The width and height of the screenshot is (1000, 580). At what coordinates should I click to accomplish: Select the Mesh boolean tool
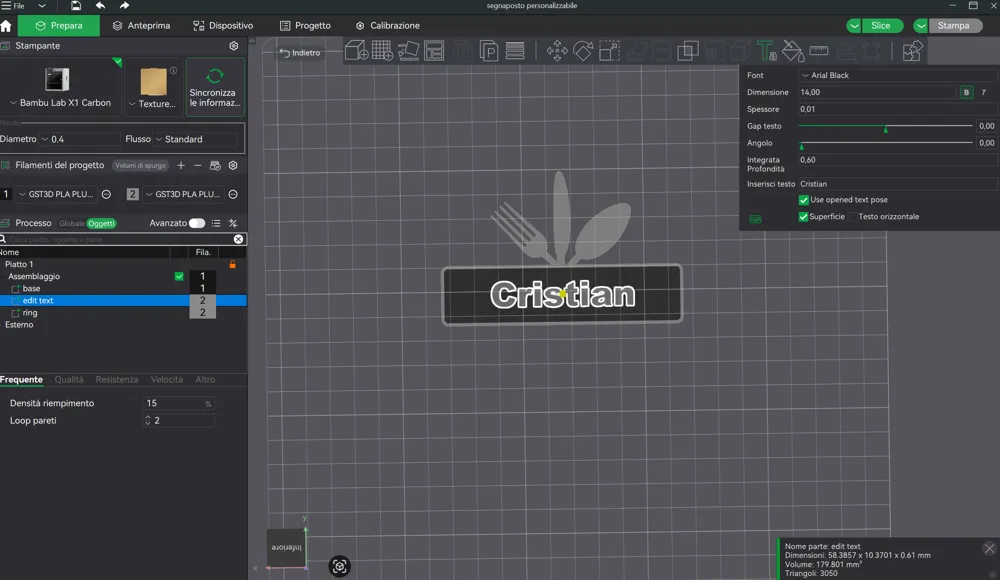pos(688,50)
